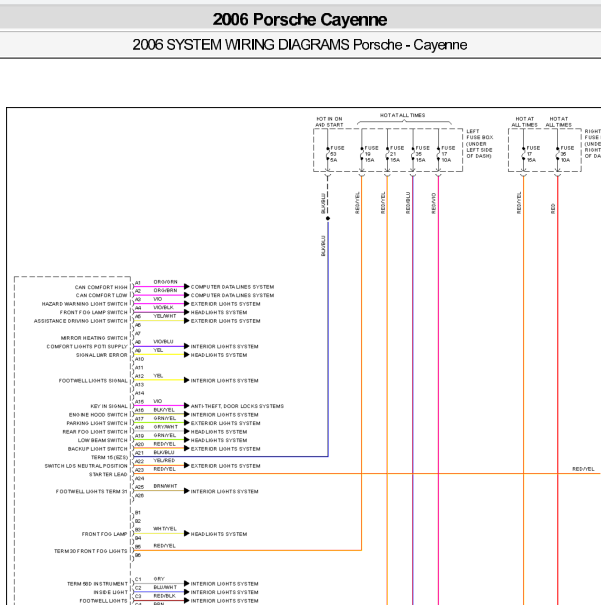Click Fuse 35 15A in the left fuse box
This screenshot has width=601, height=605.
click(422, 154)
